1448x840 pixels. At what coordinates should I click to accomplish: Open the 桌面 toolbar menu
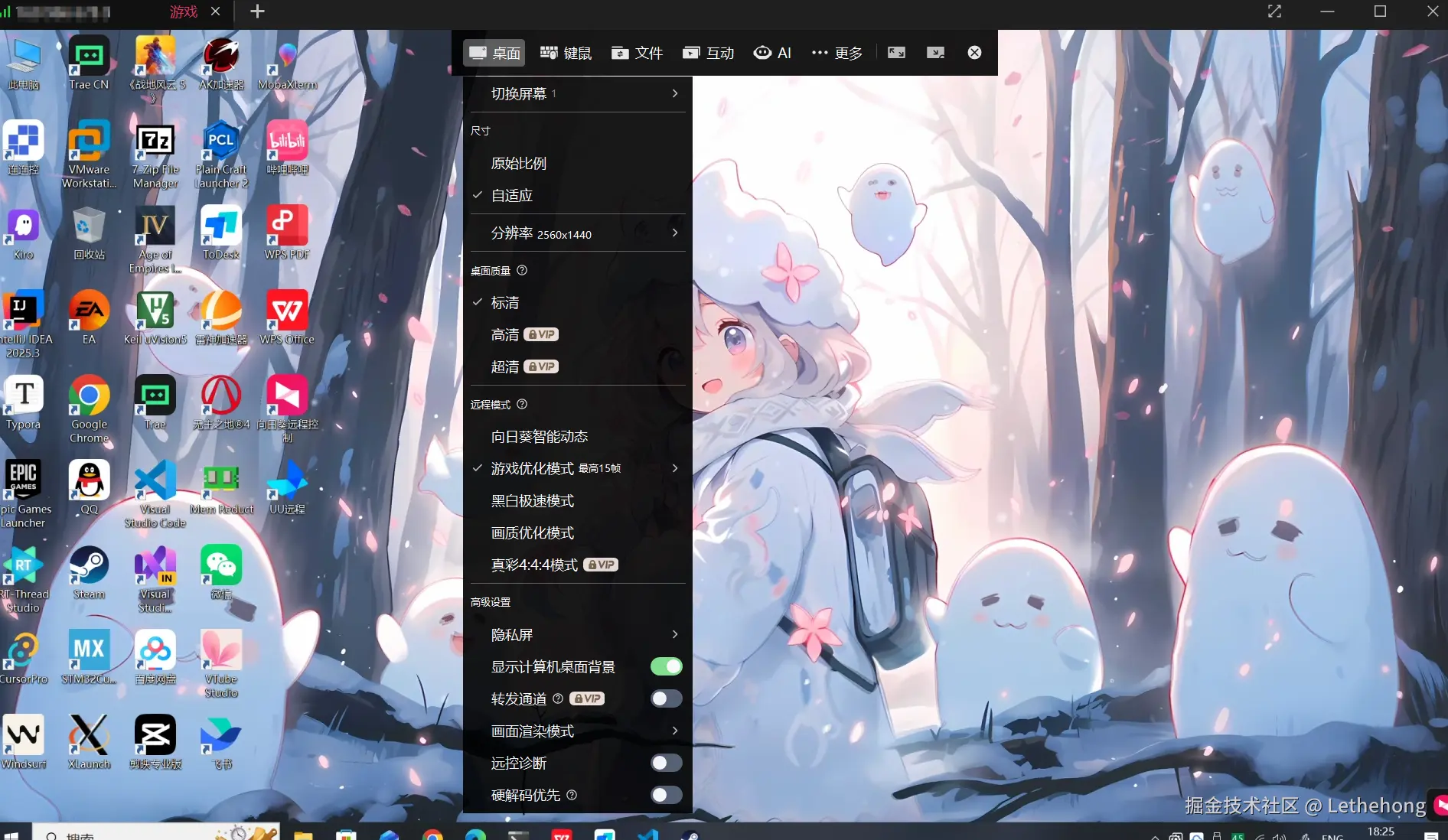(x=494, y=53)
